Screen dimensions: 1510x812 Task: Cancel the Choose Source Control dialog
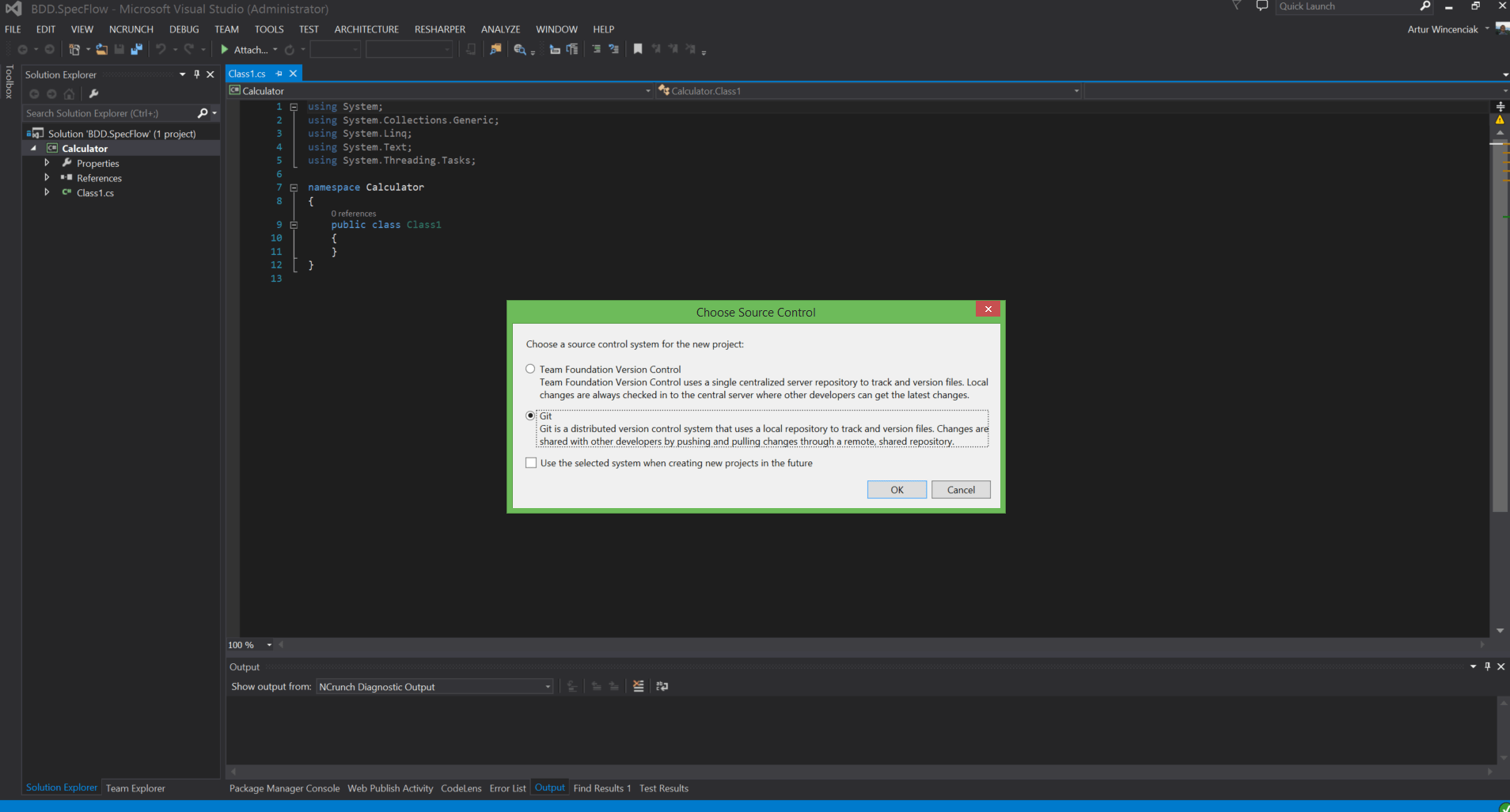[961, 490]
